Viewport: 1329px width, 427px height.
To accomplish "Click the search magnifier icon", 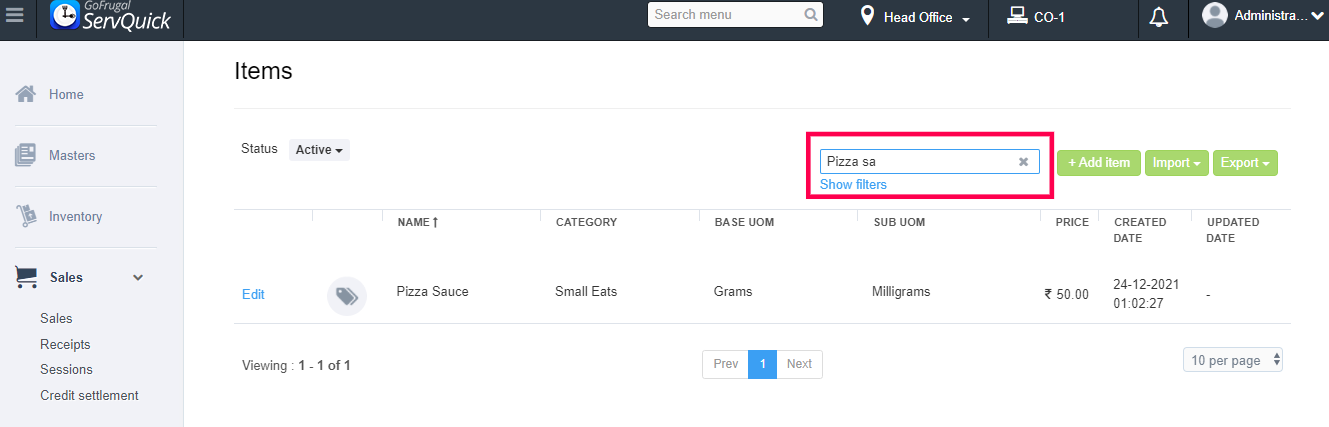I will [811, 15].
